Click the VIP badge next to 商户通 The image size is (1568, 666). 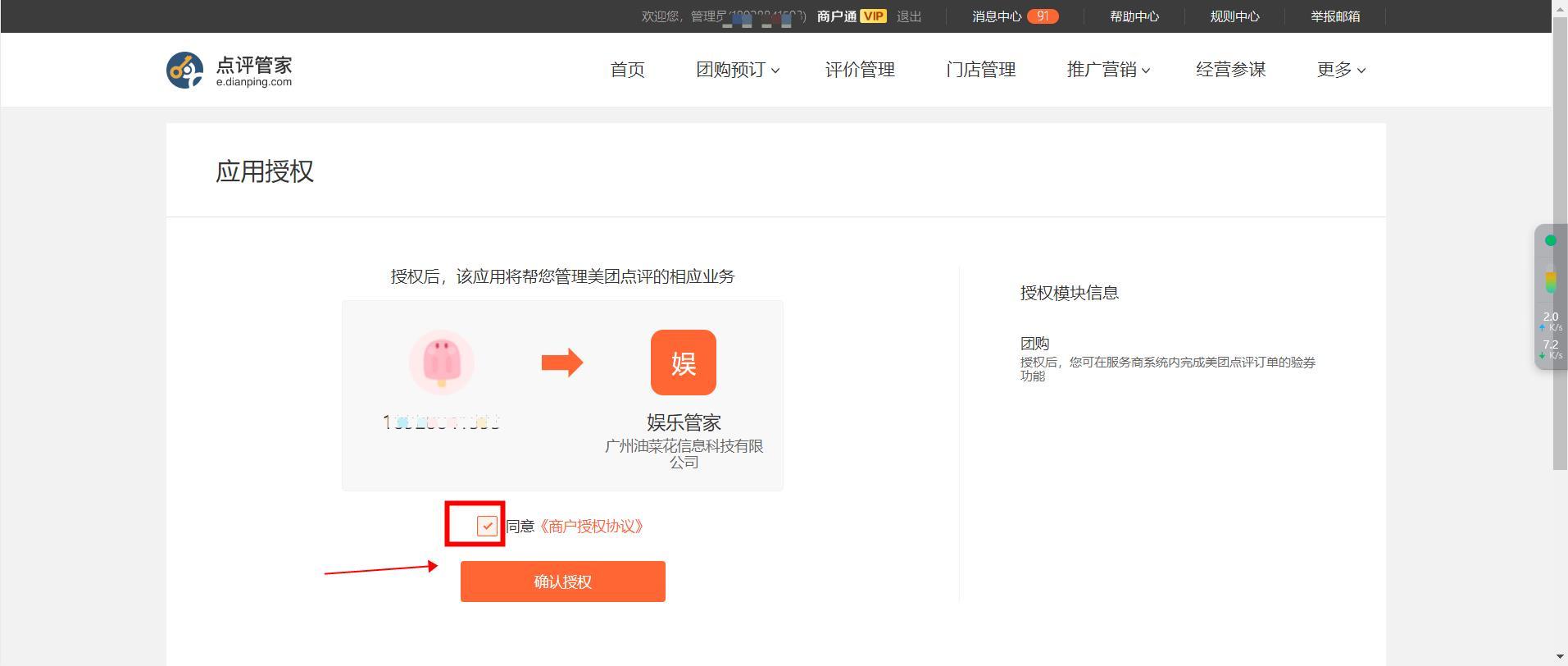873,16
